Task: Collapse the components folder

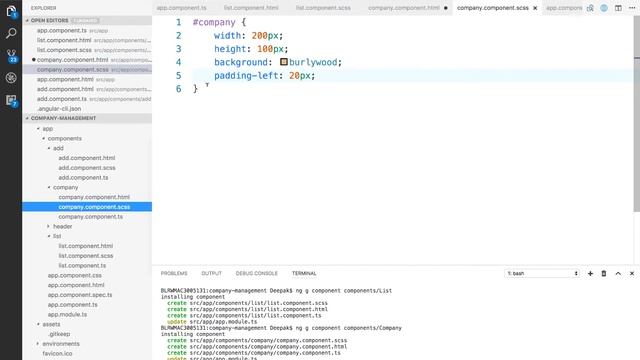Action: 44,138
